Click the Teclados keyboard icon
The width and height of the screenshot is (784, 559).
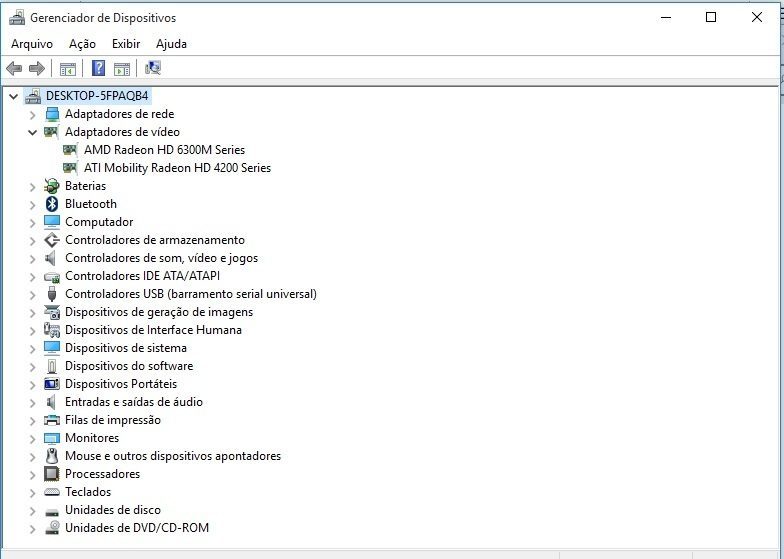coord(52,492)
